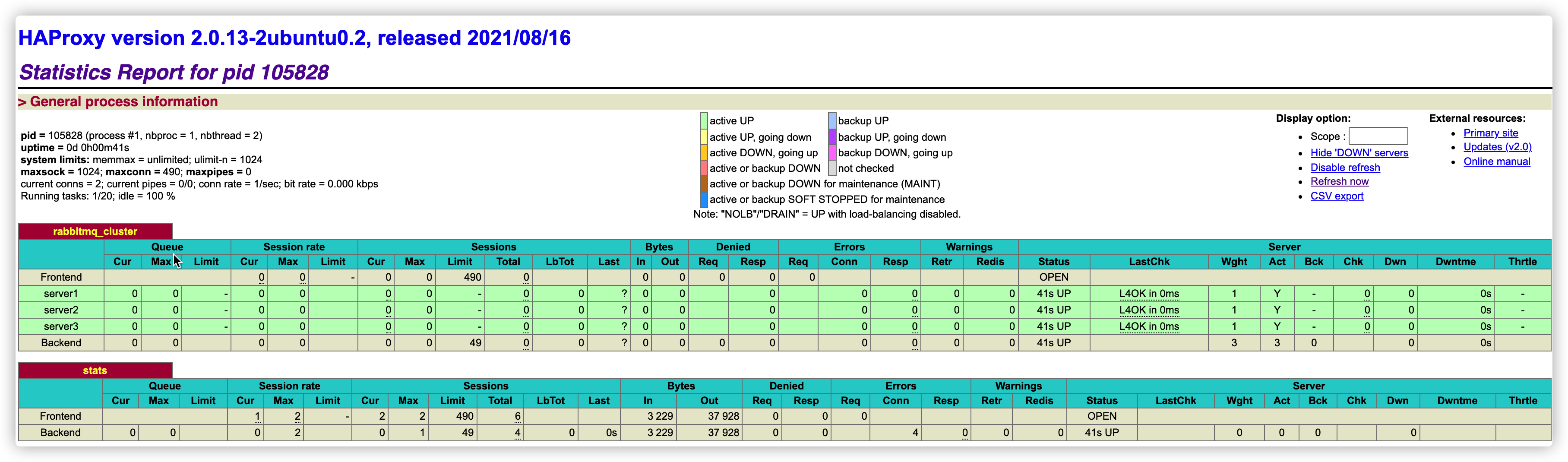Viewport: 1568px width, 462px height.
Task: Click stats Frontend row label
Action: [x=60, y=416]
